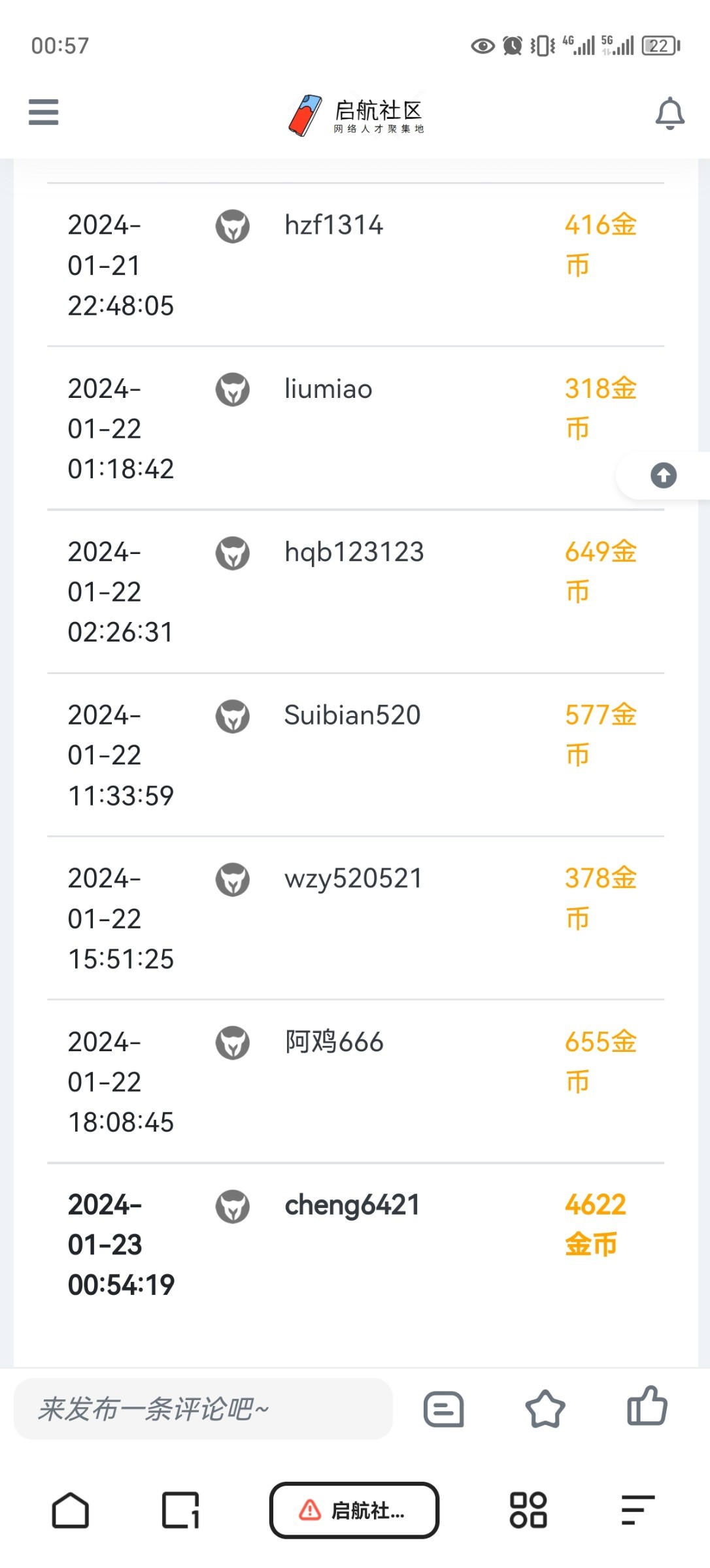
Task: Favorite this post with the star
Action: pos(545,1409)
